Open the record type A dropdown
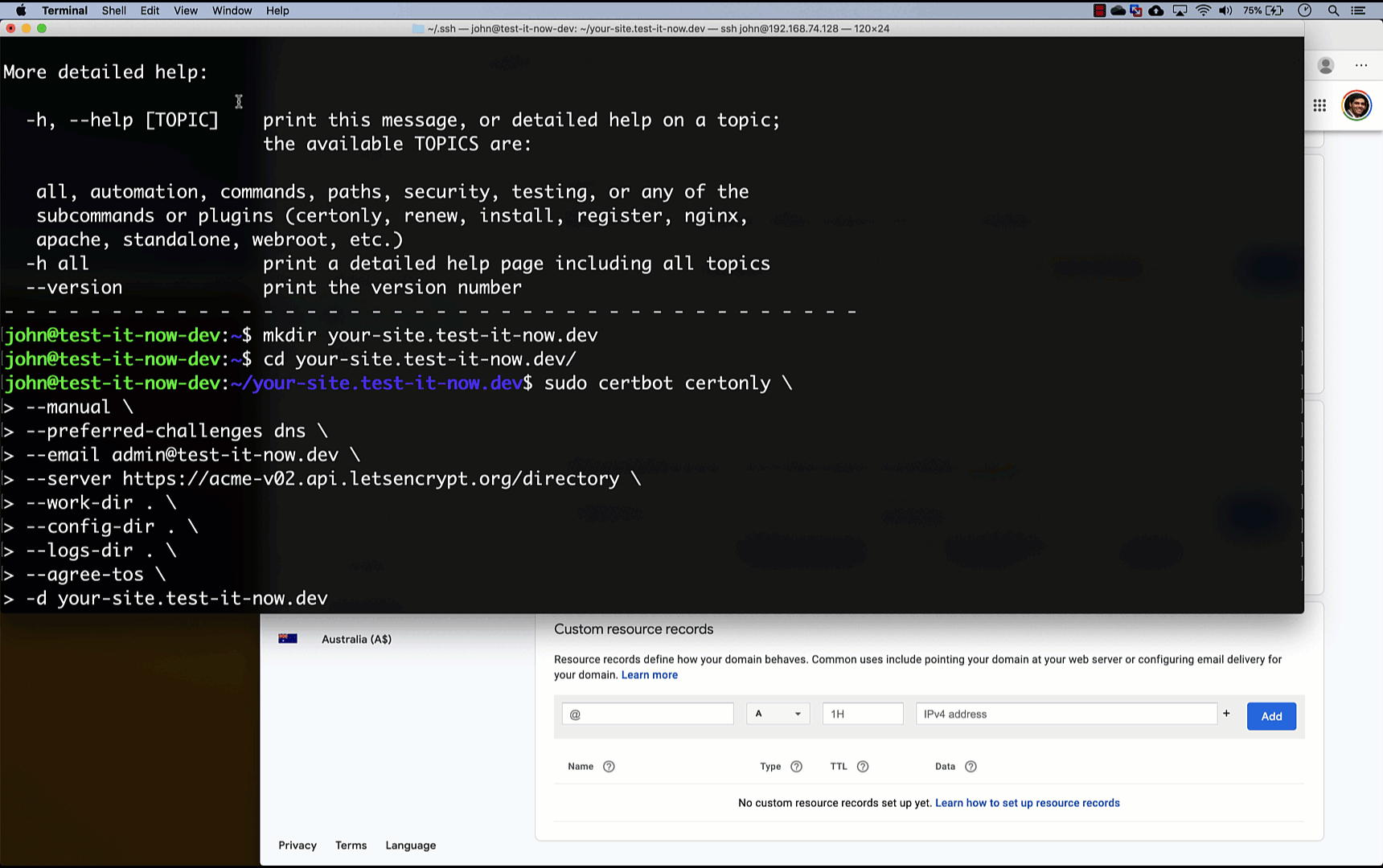 click(778, 714)
